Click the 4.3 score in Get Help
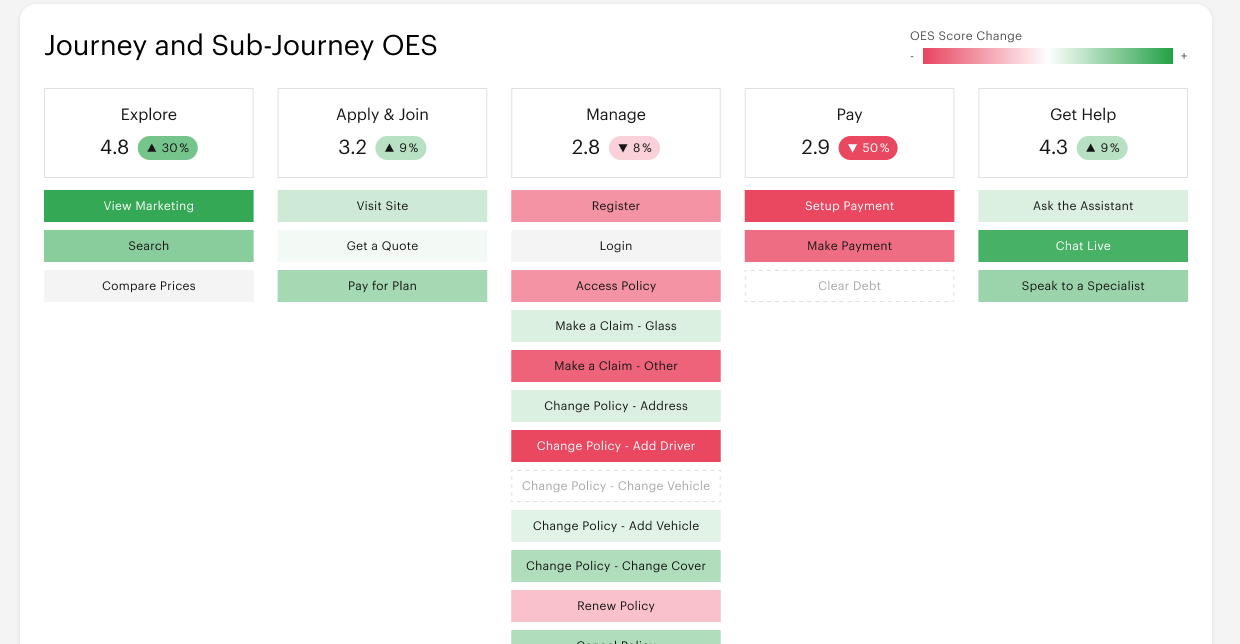1240x644 pixels. pyautogui.click(x=1054, y=148)
